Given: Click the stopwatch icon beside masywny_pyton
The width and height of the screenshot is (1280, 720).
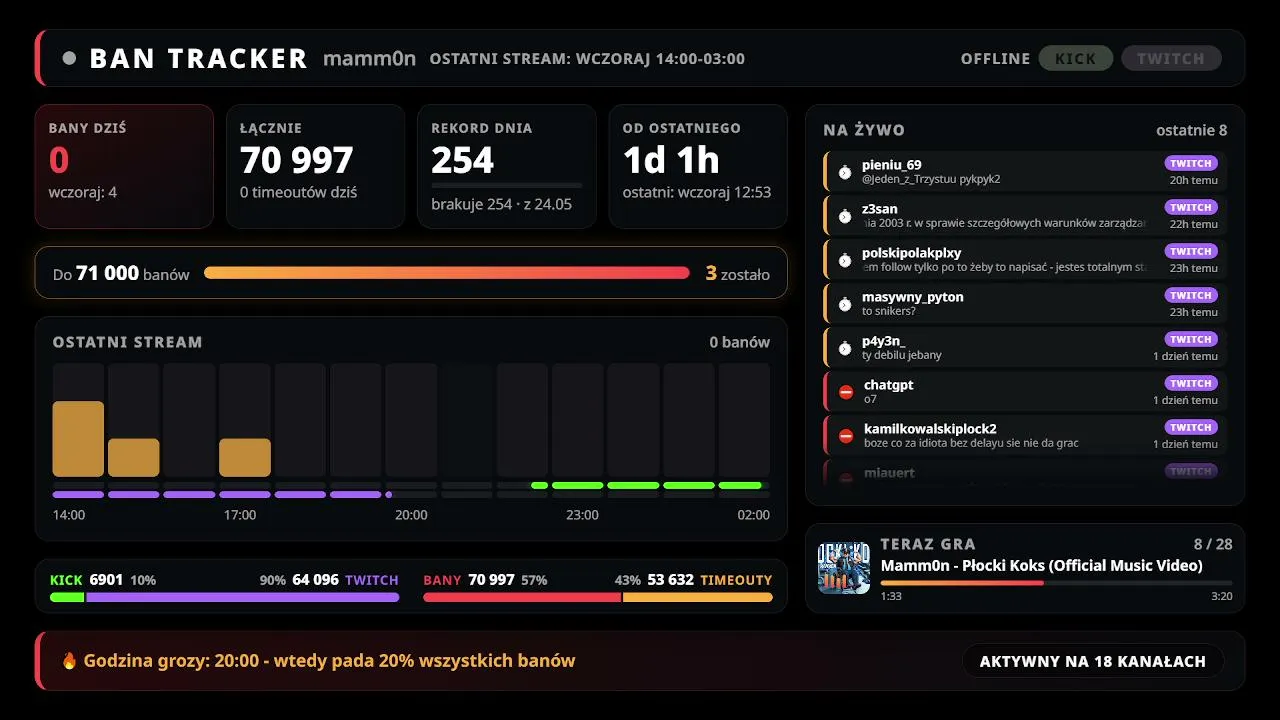Looking at the screenshot, I should 845,304.
